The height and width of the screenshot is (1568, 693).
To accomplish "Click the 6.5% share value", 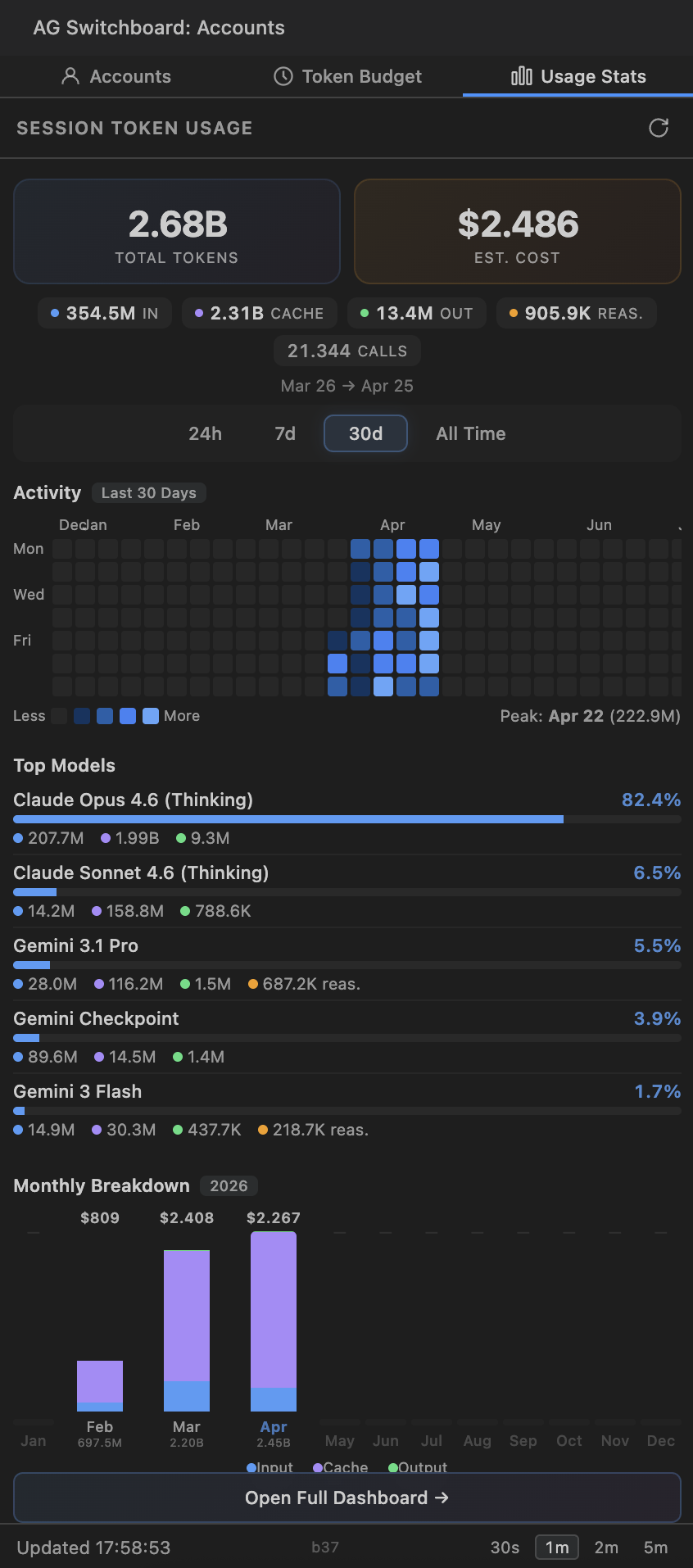I will tap(657, 872).
